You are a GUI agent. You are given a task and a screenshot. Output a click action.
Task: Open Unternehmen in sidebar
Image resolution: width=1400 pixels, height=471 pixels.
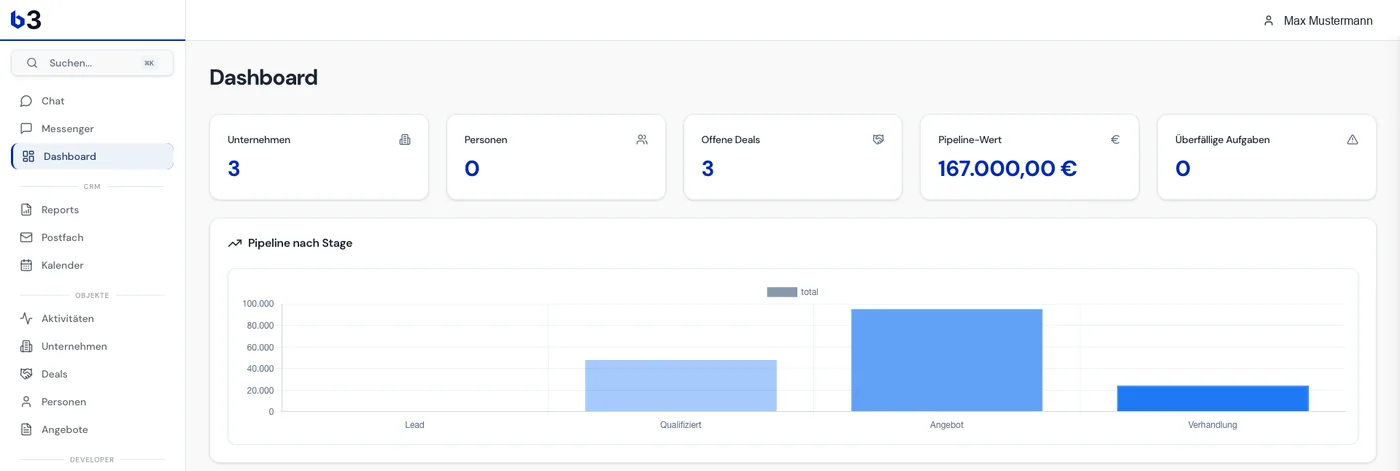pos(92,347)
